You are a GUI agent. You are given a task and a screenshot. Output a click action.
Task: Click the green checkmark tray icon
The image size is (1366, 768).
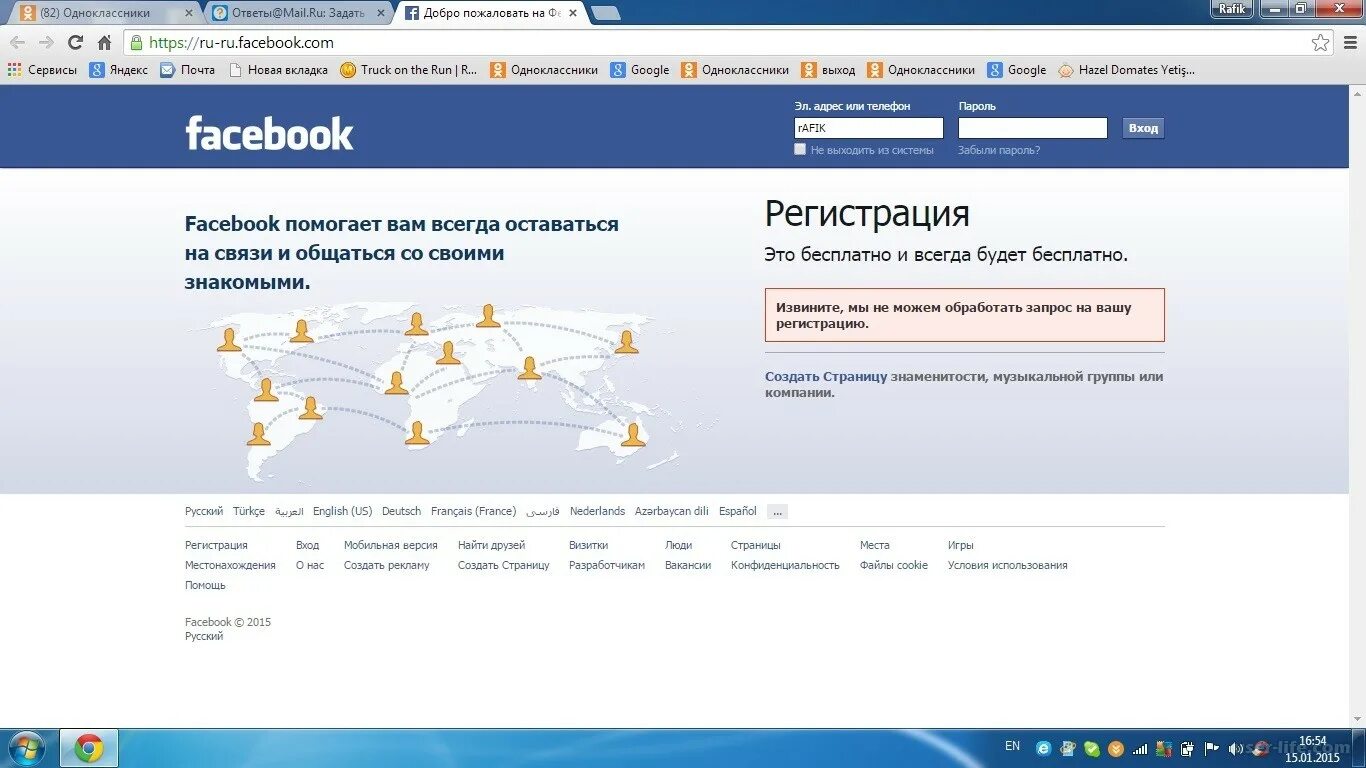[x=1092, y=748]
